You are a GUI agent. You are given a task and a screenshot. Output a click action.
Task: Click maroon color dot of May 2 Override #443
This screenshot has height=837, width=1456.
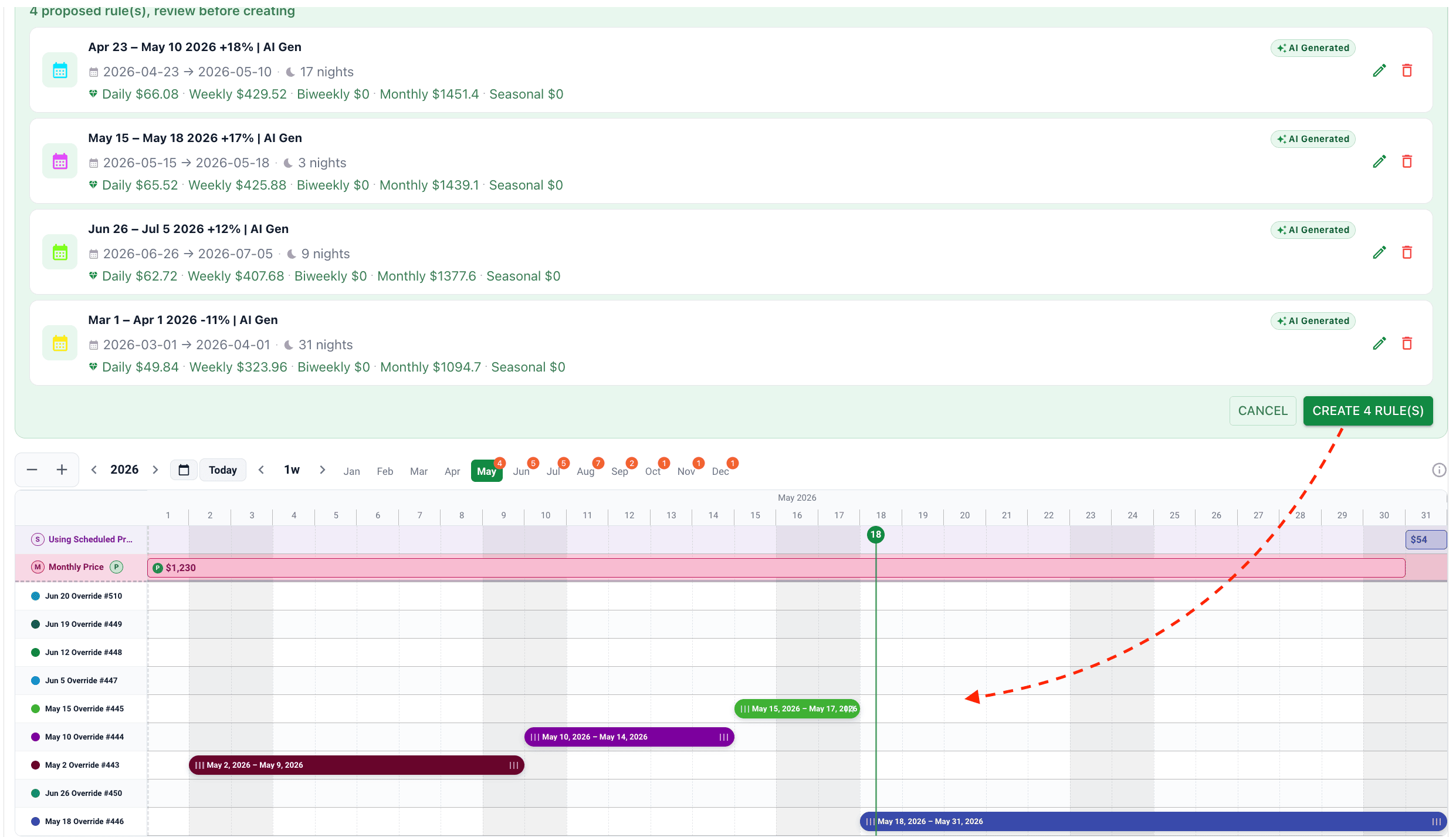(35, 765)
